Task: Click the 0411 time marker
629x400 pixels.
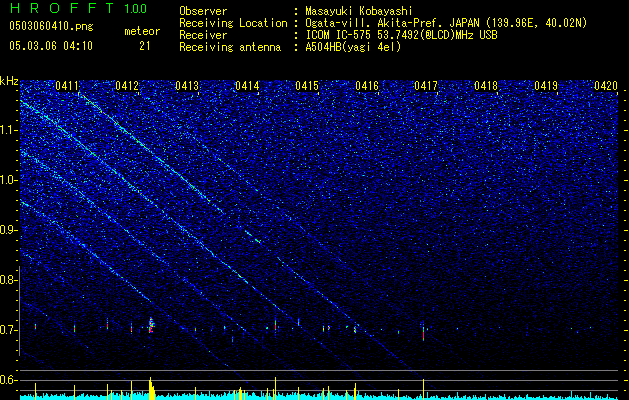Action: (x=67, y=85)
